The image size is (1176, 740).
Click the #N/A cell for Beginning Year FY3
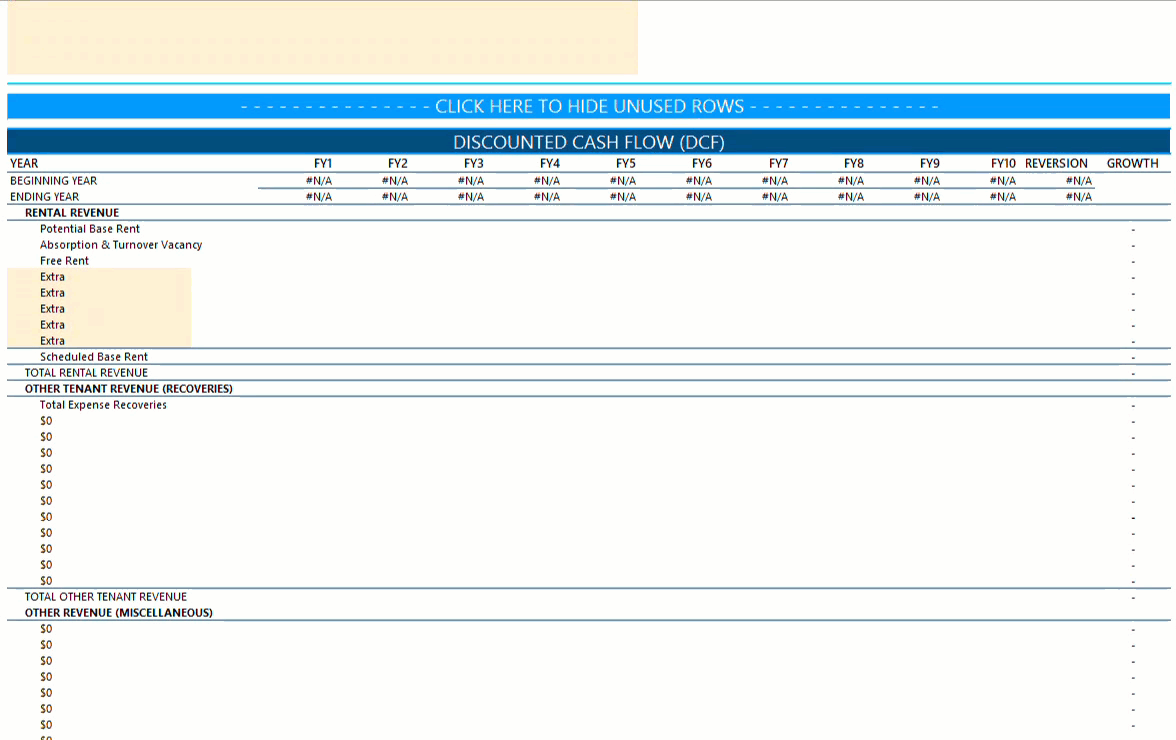[x=471, y=181]
